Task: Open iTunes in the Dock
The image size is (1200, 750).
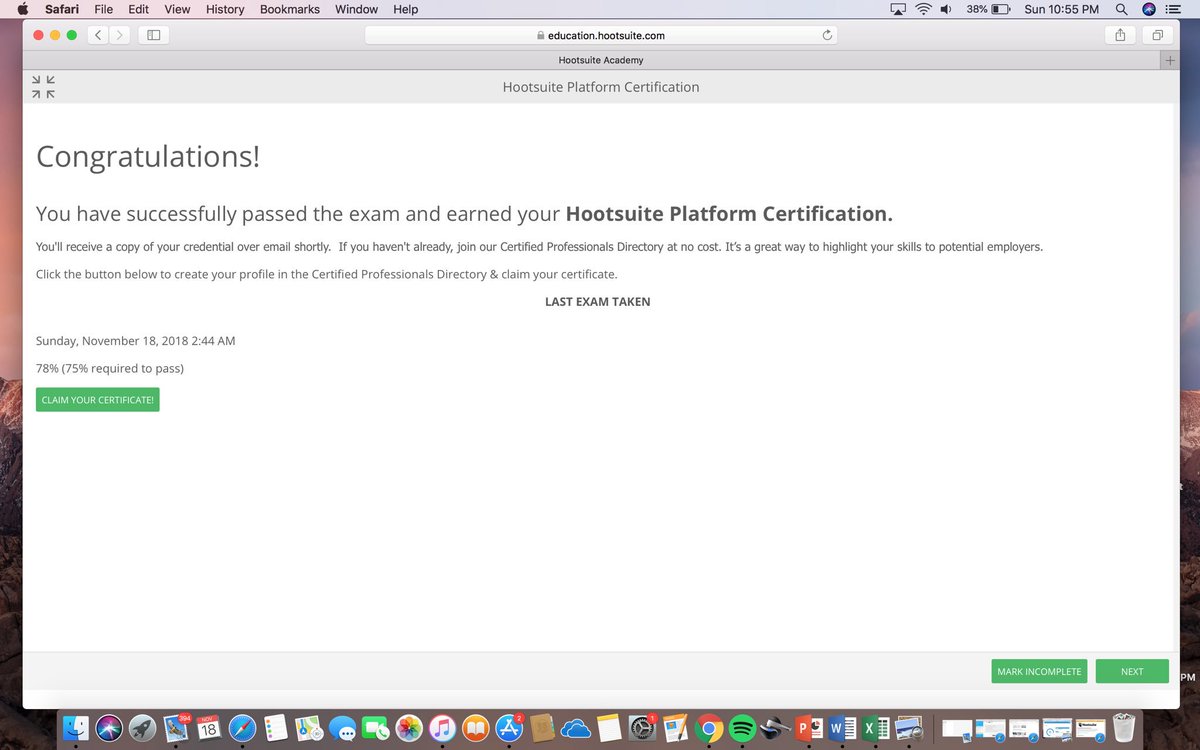Action: click(442, 728)
